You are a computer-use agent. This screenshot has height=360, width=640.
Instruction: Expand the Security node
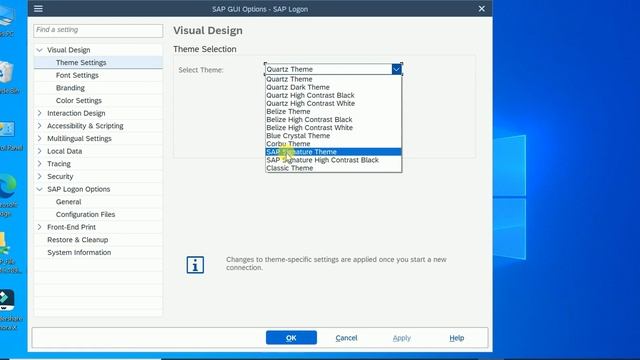[x=39, y=176]
